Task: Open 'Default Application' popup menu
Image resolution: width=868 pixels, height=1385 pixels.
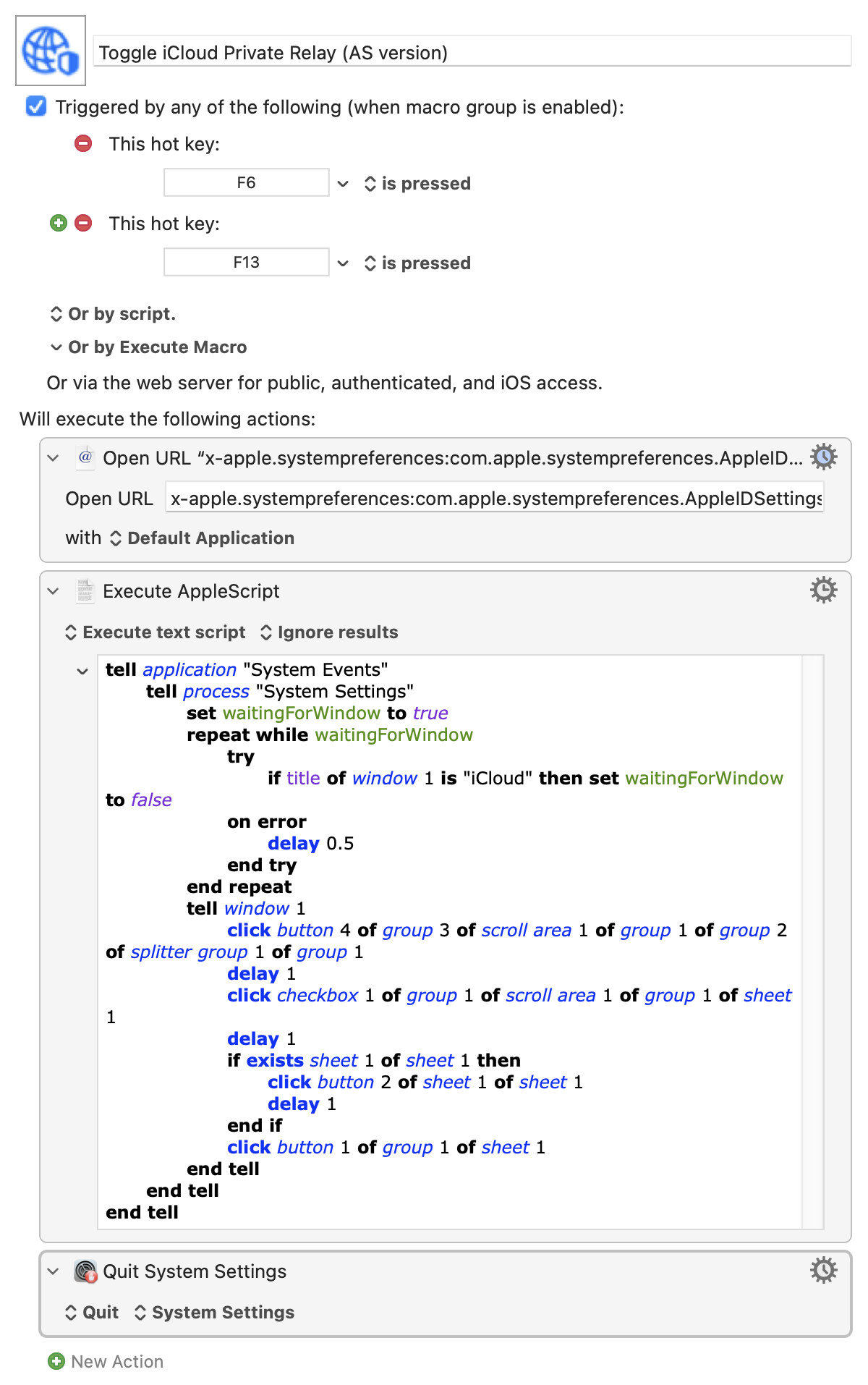Action: tap(203, 538)
